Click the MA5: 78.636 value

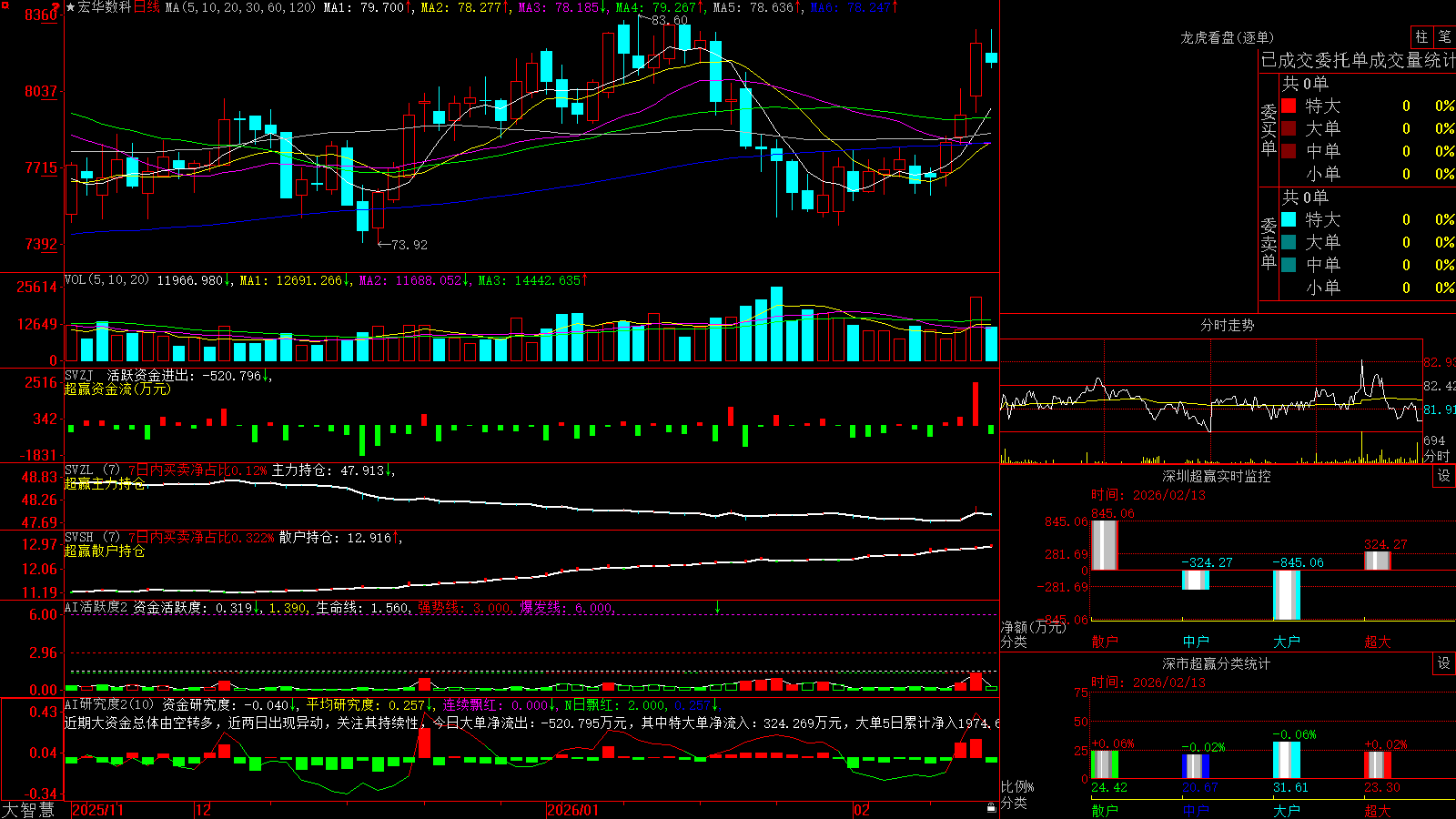coord(753,7)
